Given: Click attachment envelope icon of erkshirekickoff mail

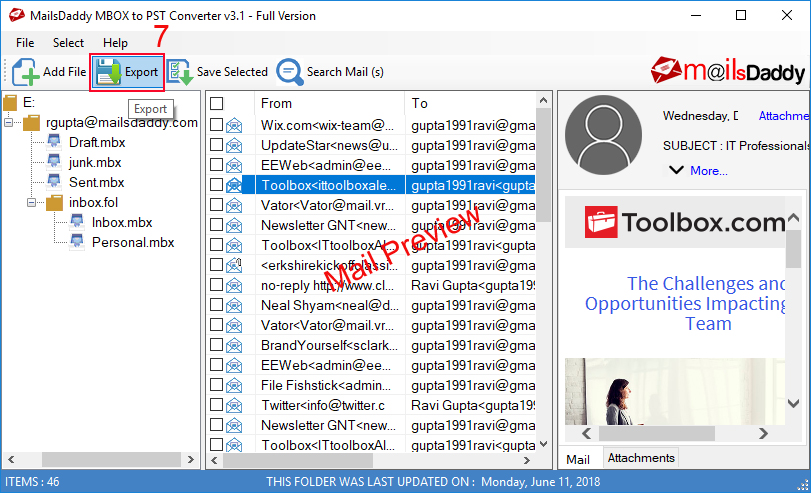Looking at the screenshot, I should pyautogui.click(x=234, y=265).
